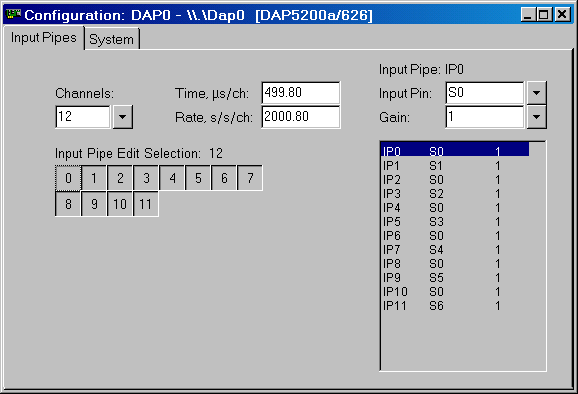Viewport: 578px width, 394px height.
Task: Toggle input pipe button 0
Action: tap(68, 178)
